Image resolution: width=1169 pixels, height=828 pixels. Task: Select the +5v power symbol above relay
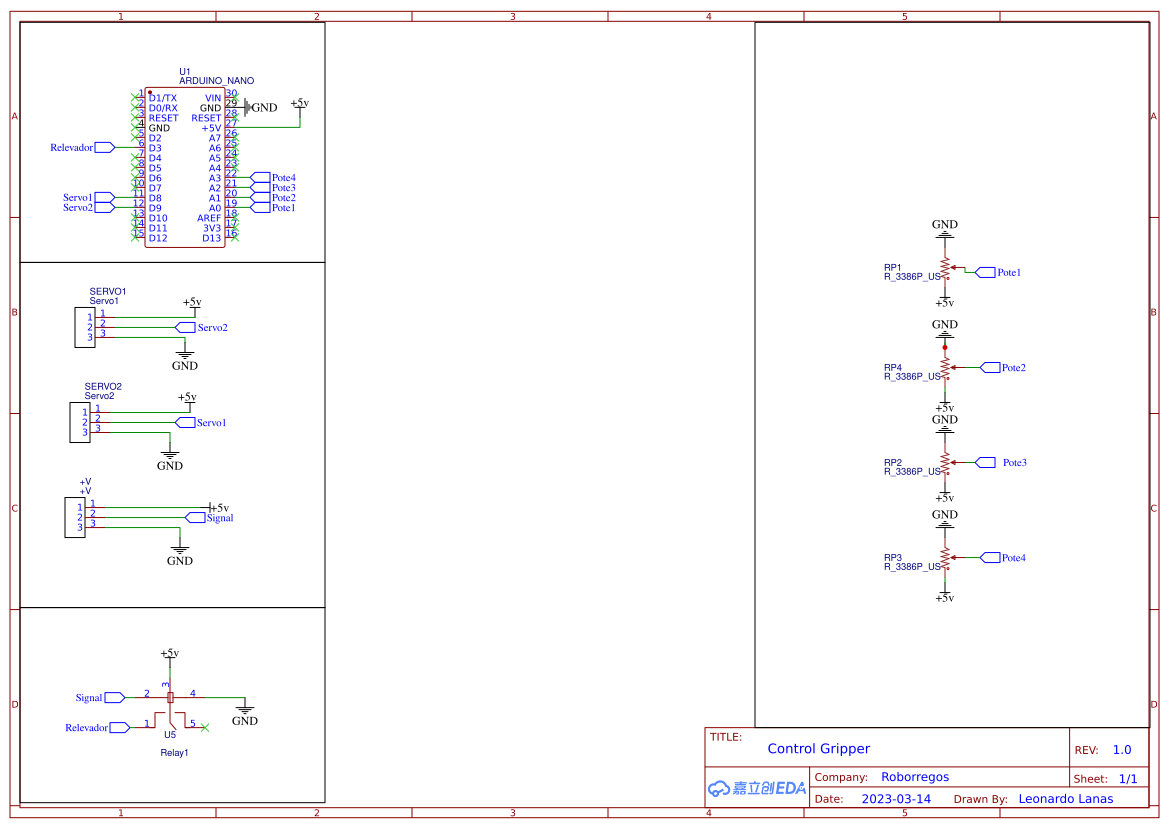point(169,654)
